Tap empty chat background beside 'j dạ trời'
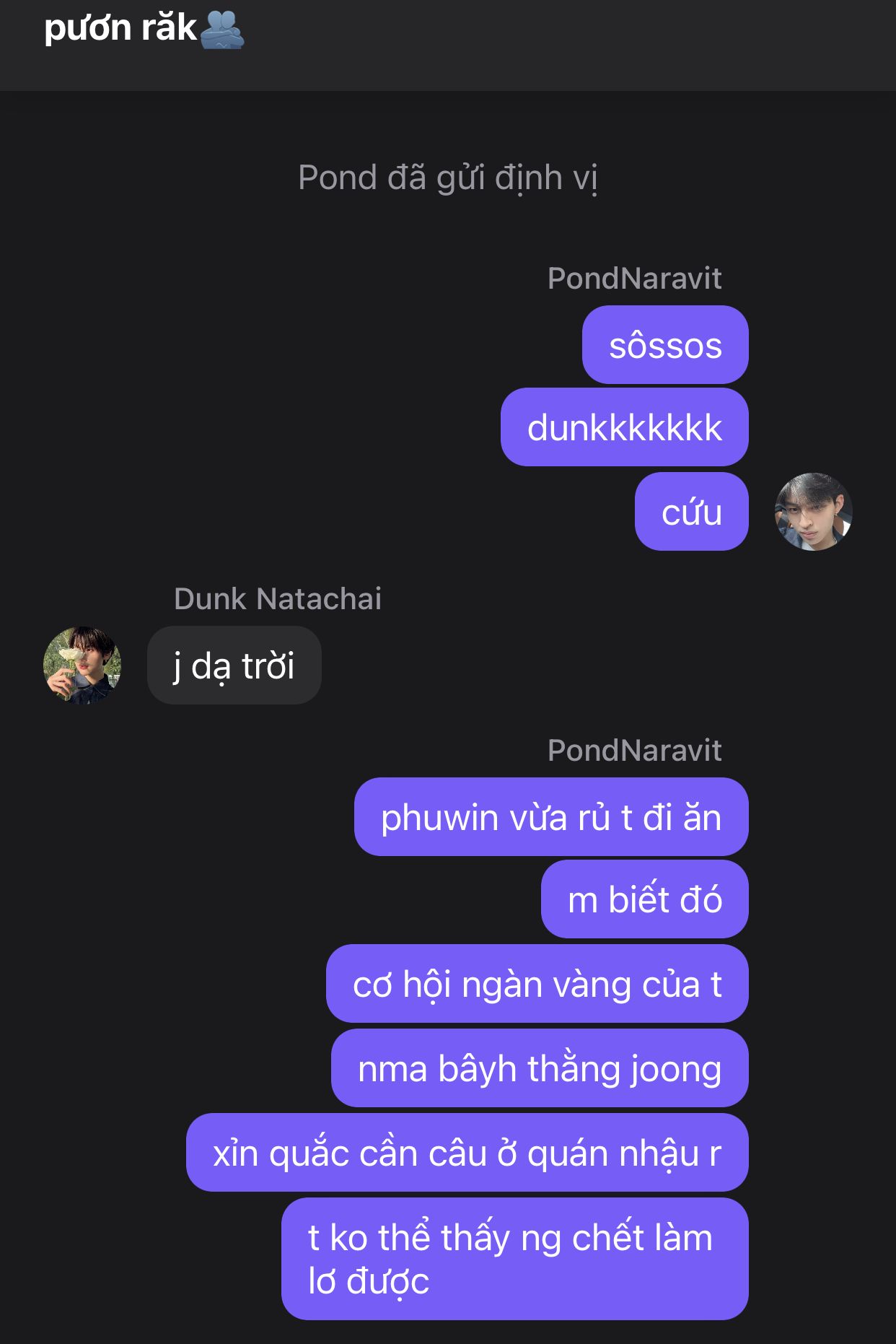The image size is (896, 1344). click(x=577, y=666)
